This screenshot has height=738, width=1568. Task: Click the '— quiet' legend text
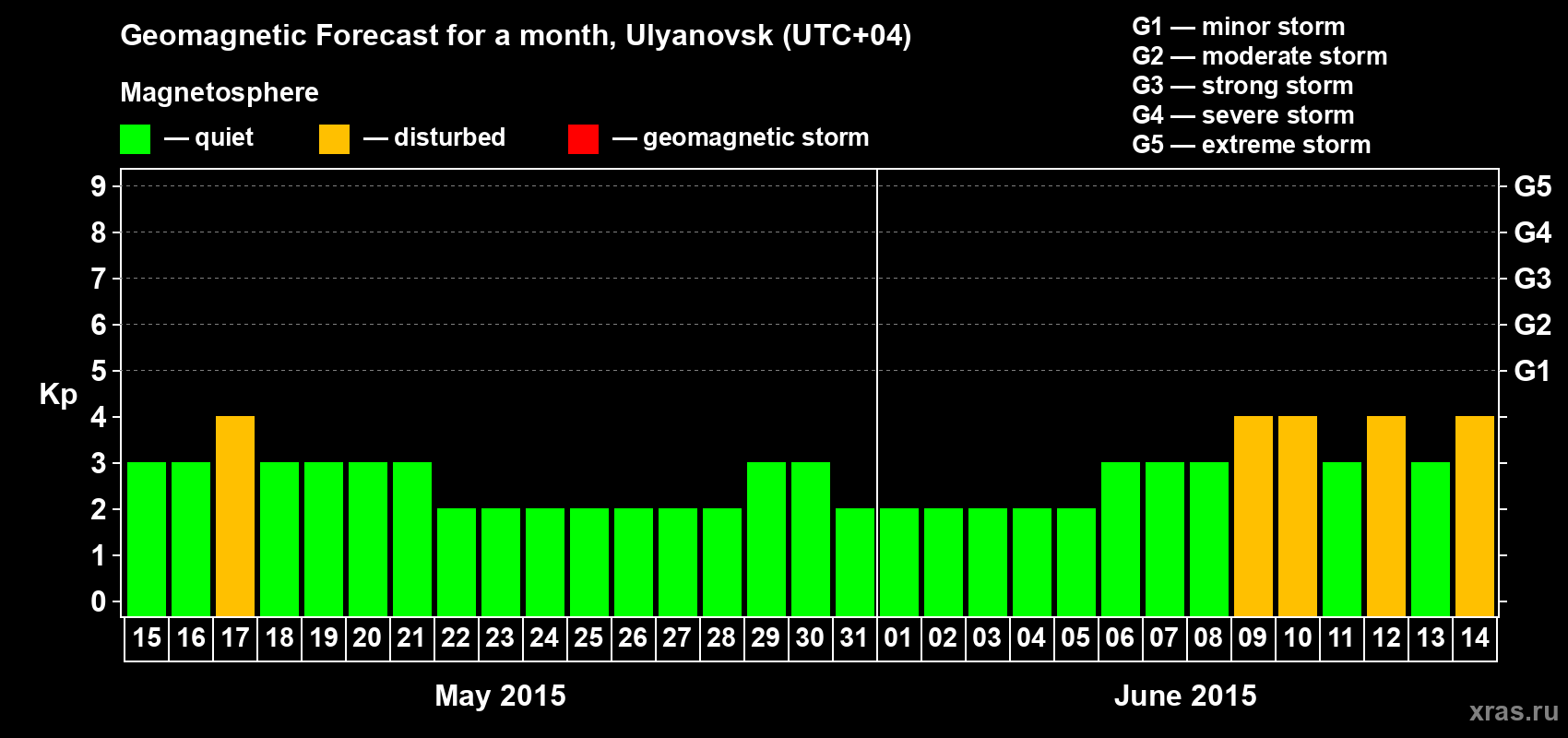(209, 138)
